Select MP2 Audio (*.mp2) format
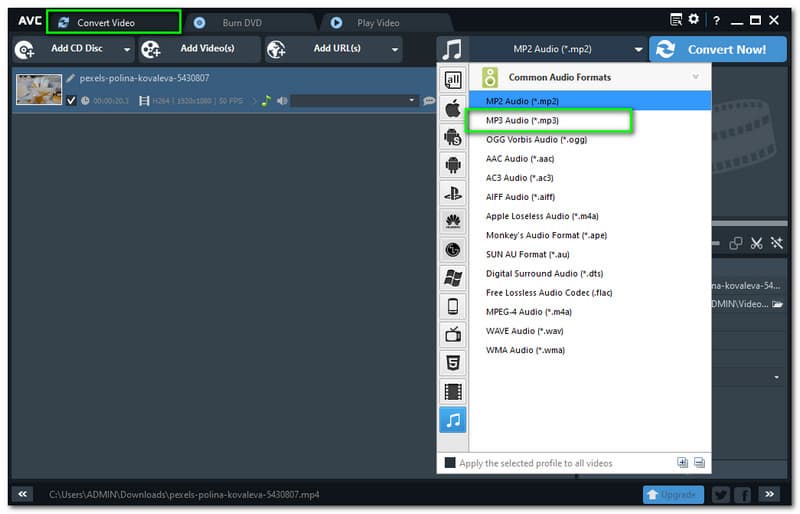Viewport: 800px width, 514px height. coord(590,101)
